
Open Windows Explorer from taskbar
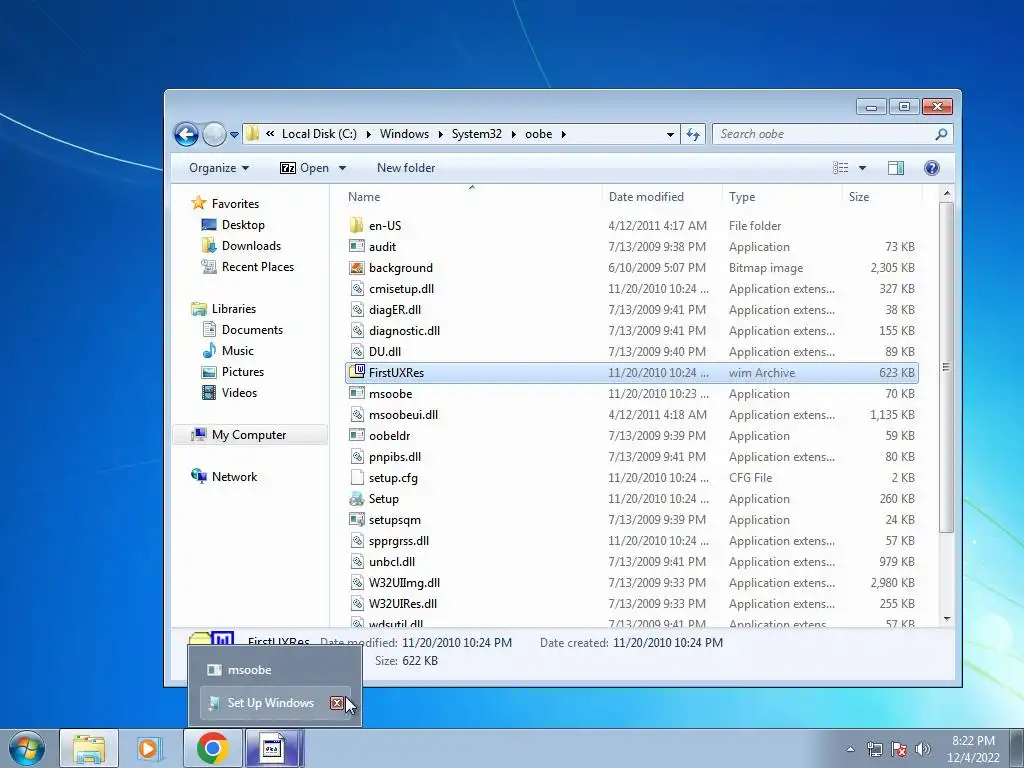click(x=89, y=748)
